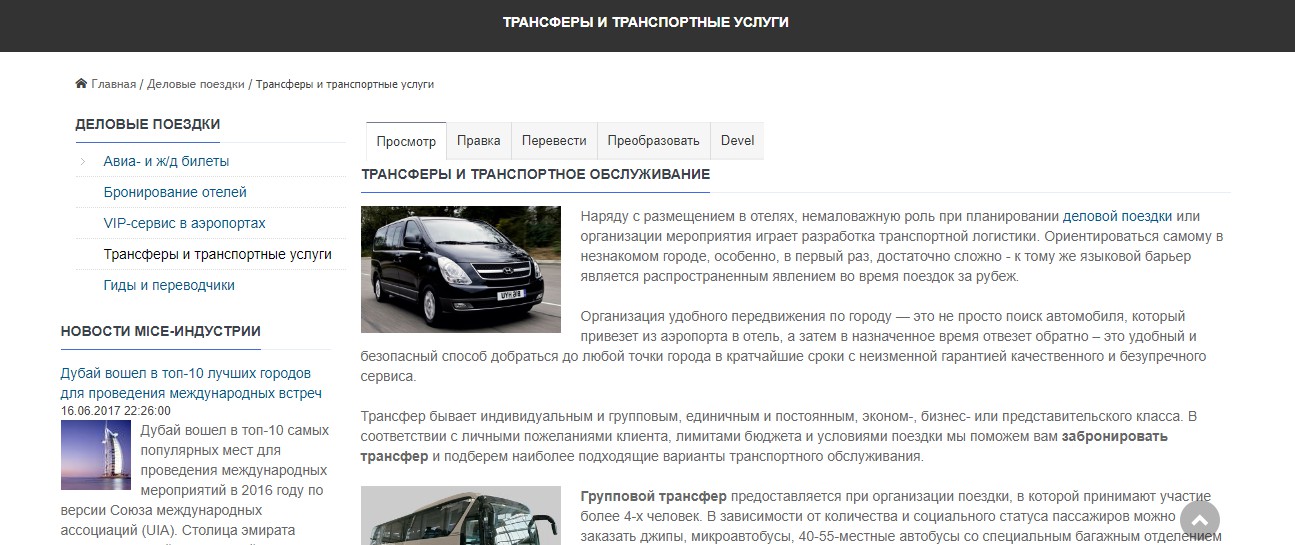
Task: Open the Devel tab
Action: click(x=738, y=141)
